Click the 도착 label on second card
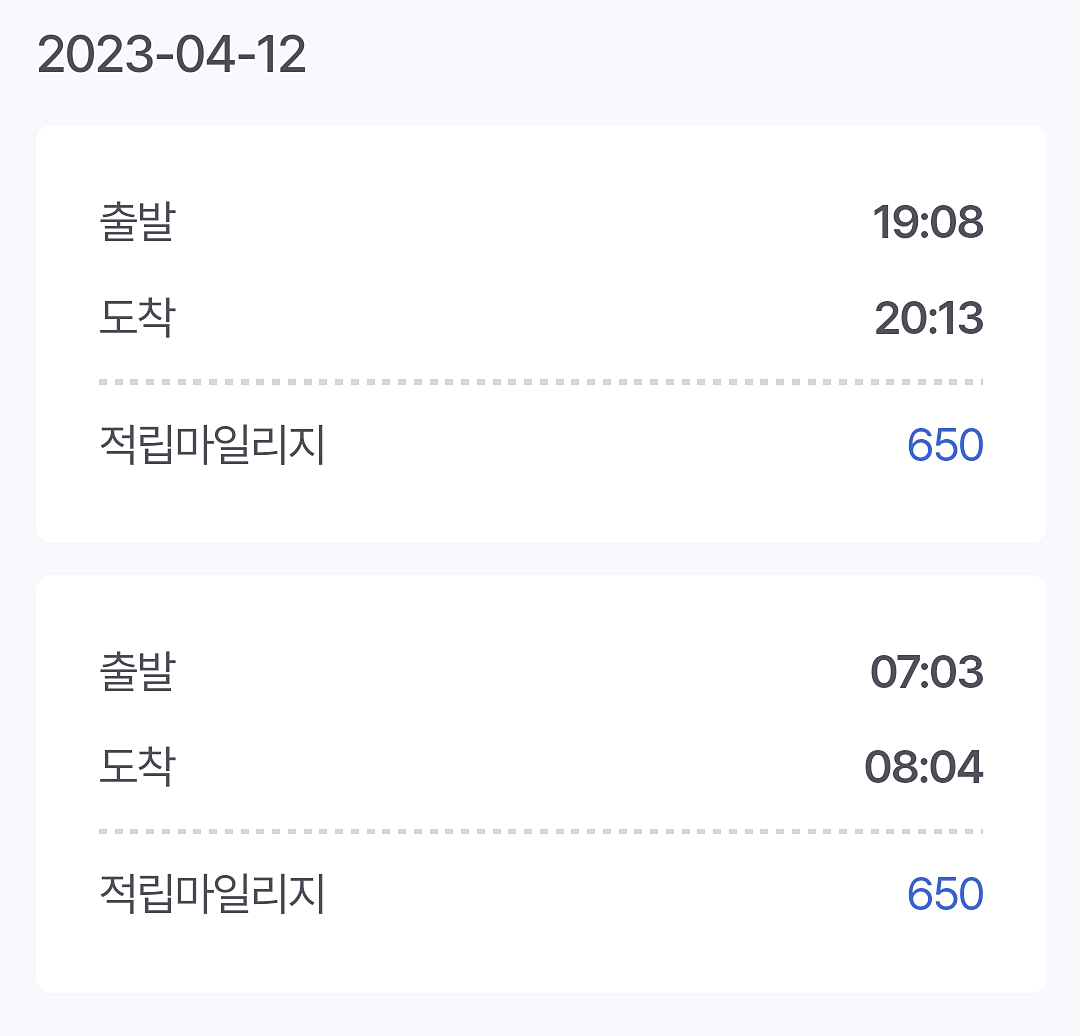The width and height of the screenshot is (1080, 1036). pos(135,769)
